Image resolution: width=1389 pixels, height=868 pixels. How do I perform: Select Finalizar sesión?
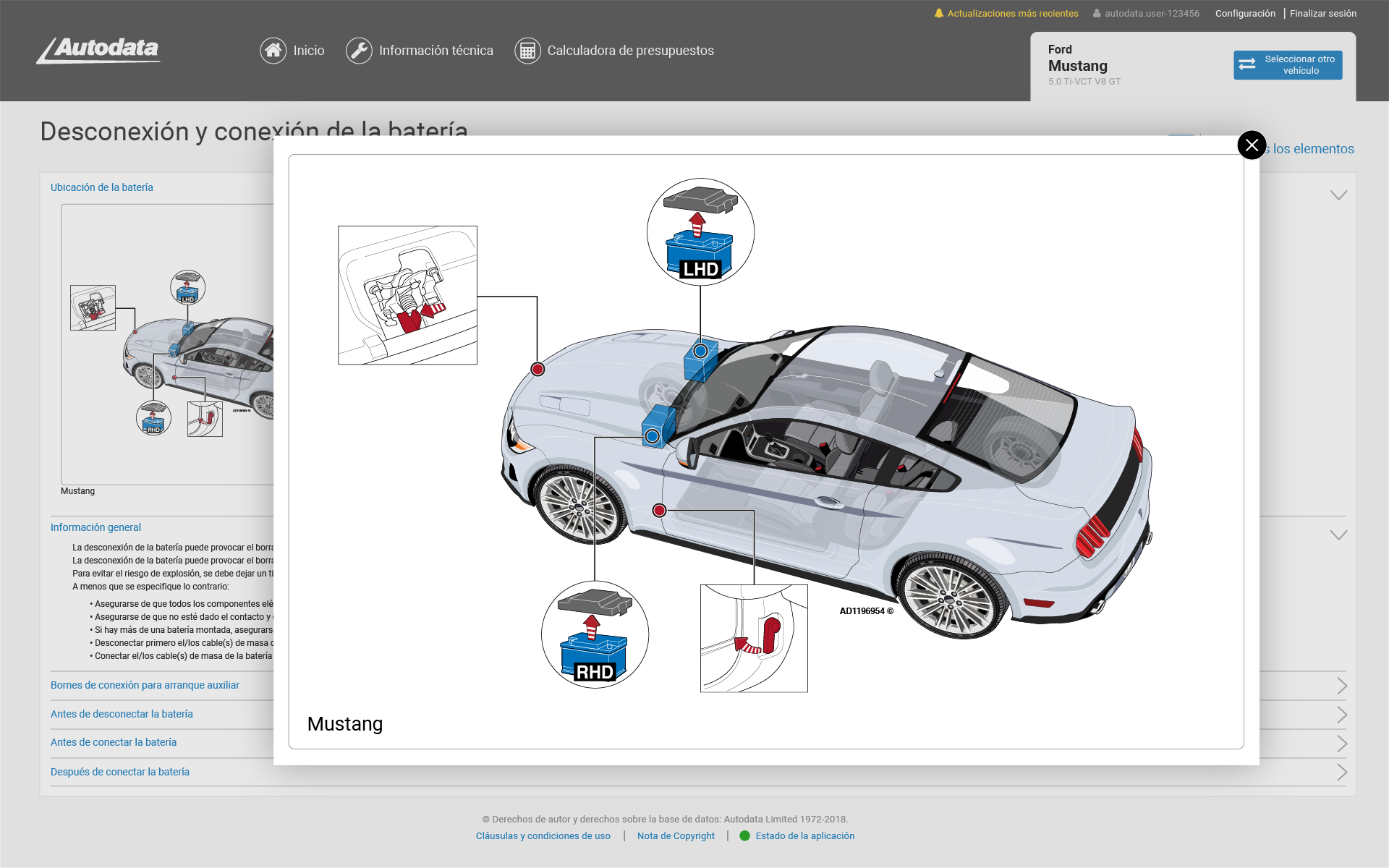click(1322, 12)
